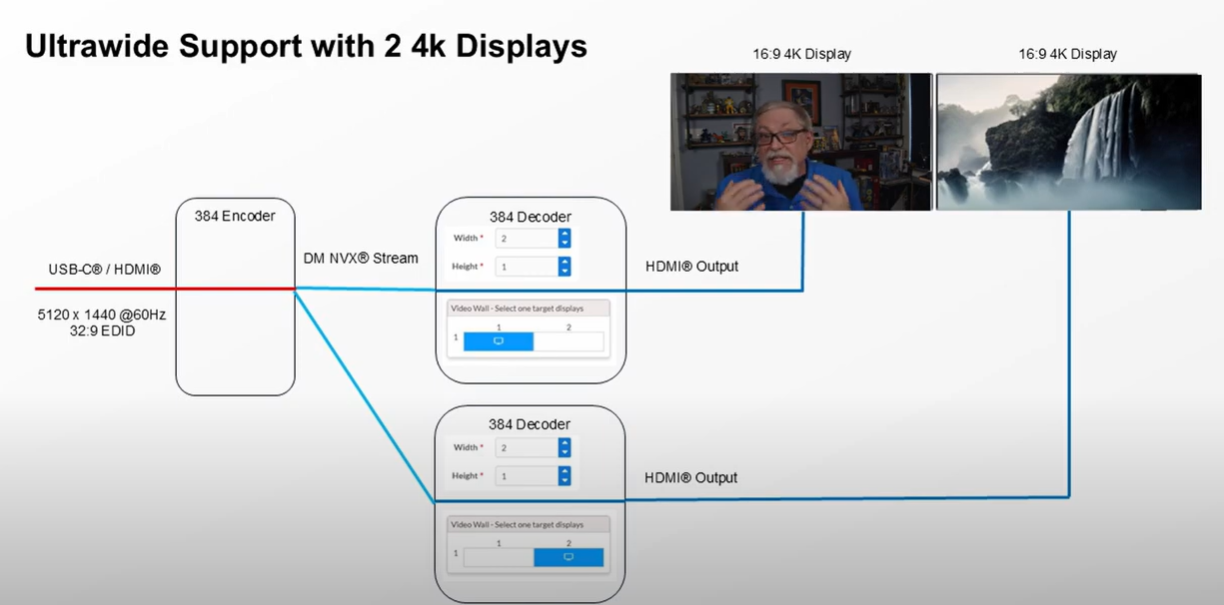Click the top decoder's Video Wall panel header
The width and height of the screenshot is (1224, 605).
click(x=528, y=308)
